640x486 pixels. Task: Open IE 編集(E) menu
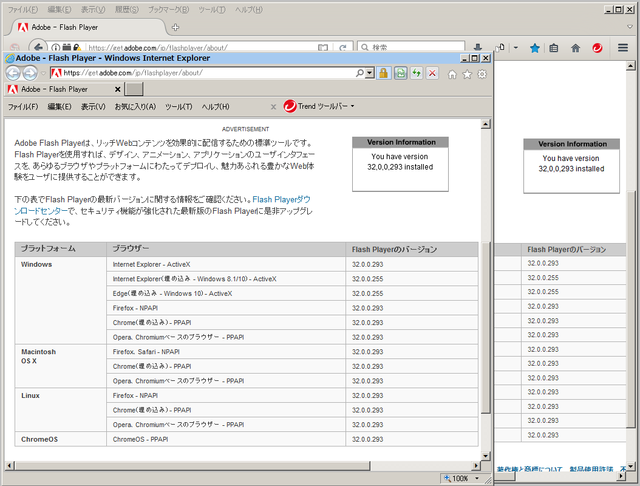point(59,107)
